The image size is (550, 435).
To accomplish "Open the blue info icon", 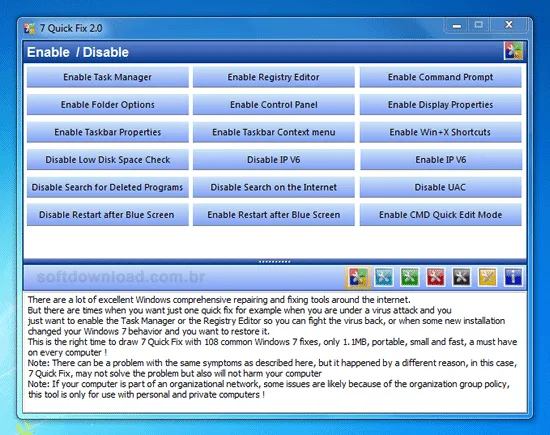I will point(513,277).
